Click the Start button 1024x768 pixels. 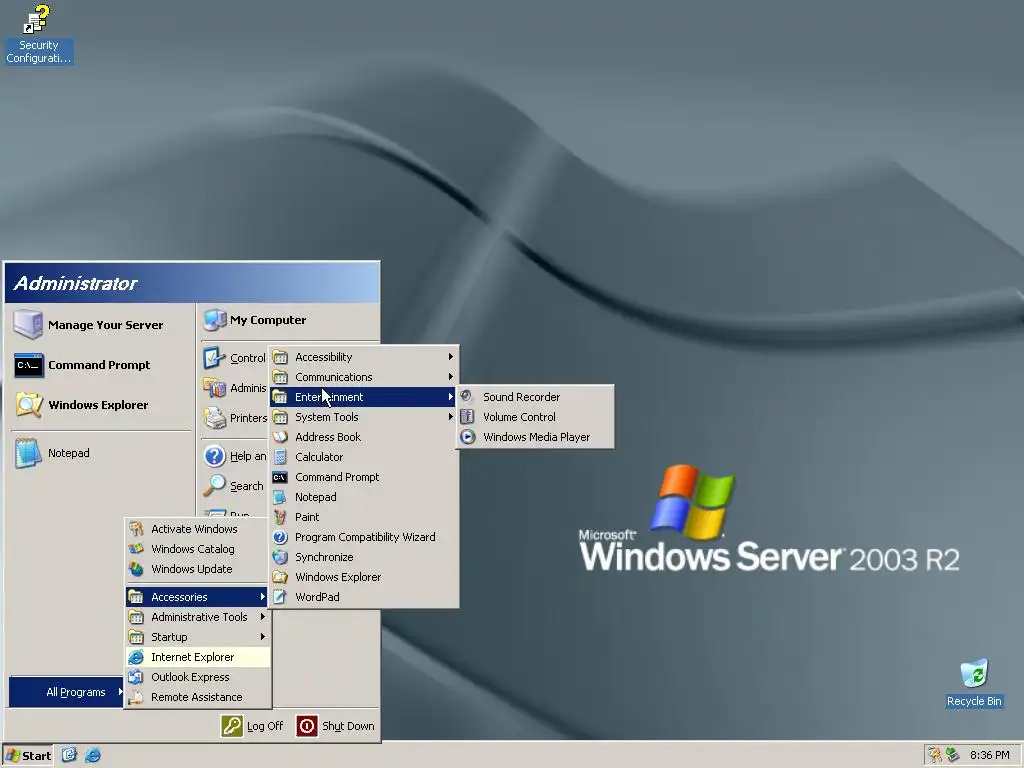click(27, 756)
